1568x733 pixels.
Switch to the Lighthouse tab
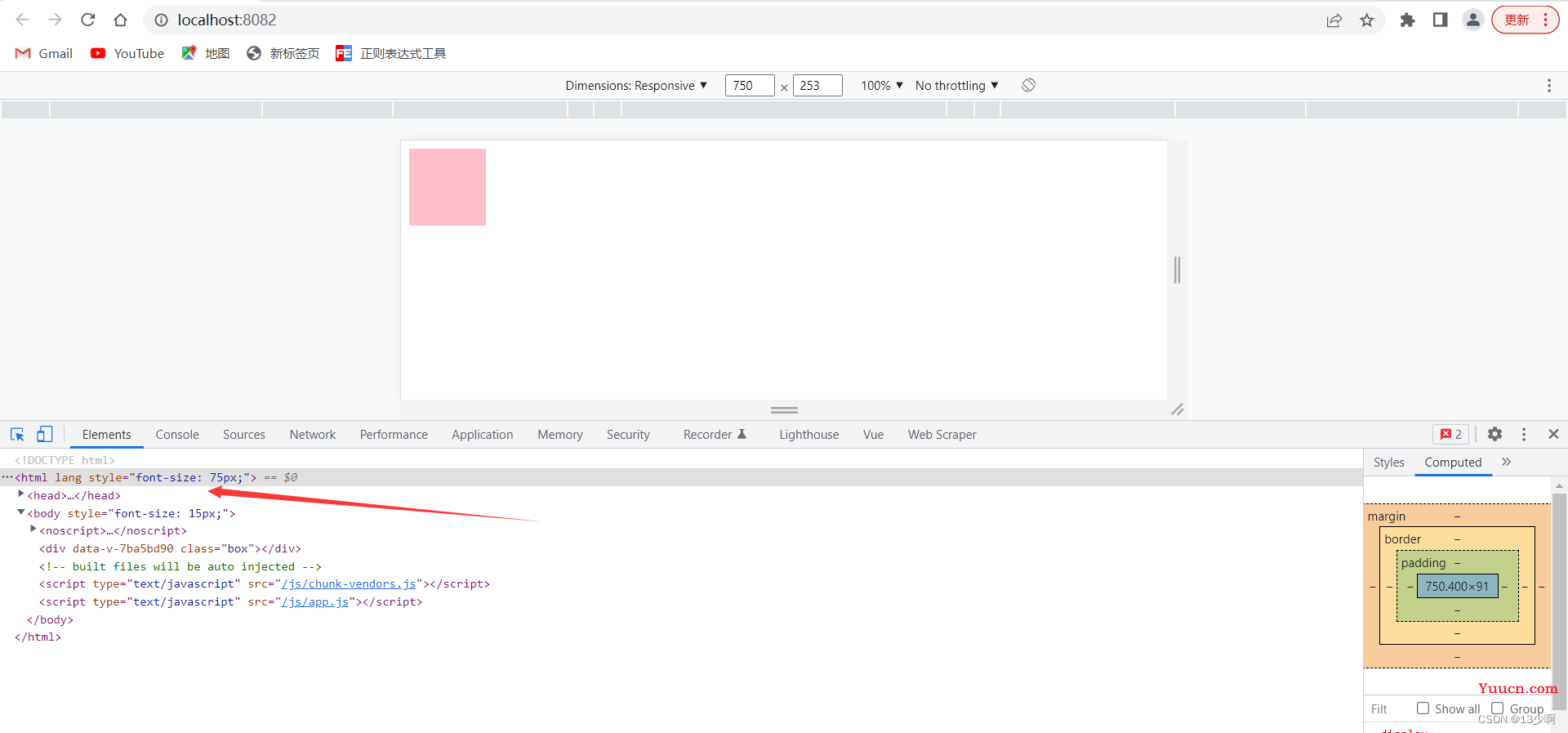[x=808, y=435]
